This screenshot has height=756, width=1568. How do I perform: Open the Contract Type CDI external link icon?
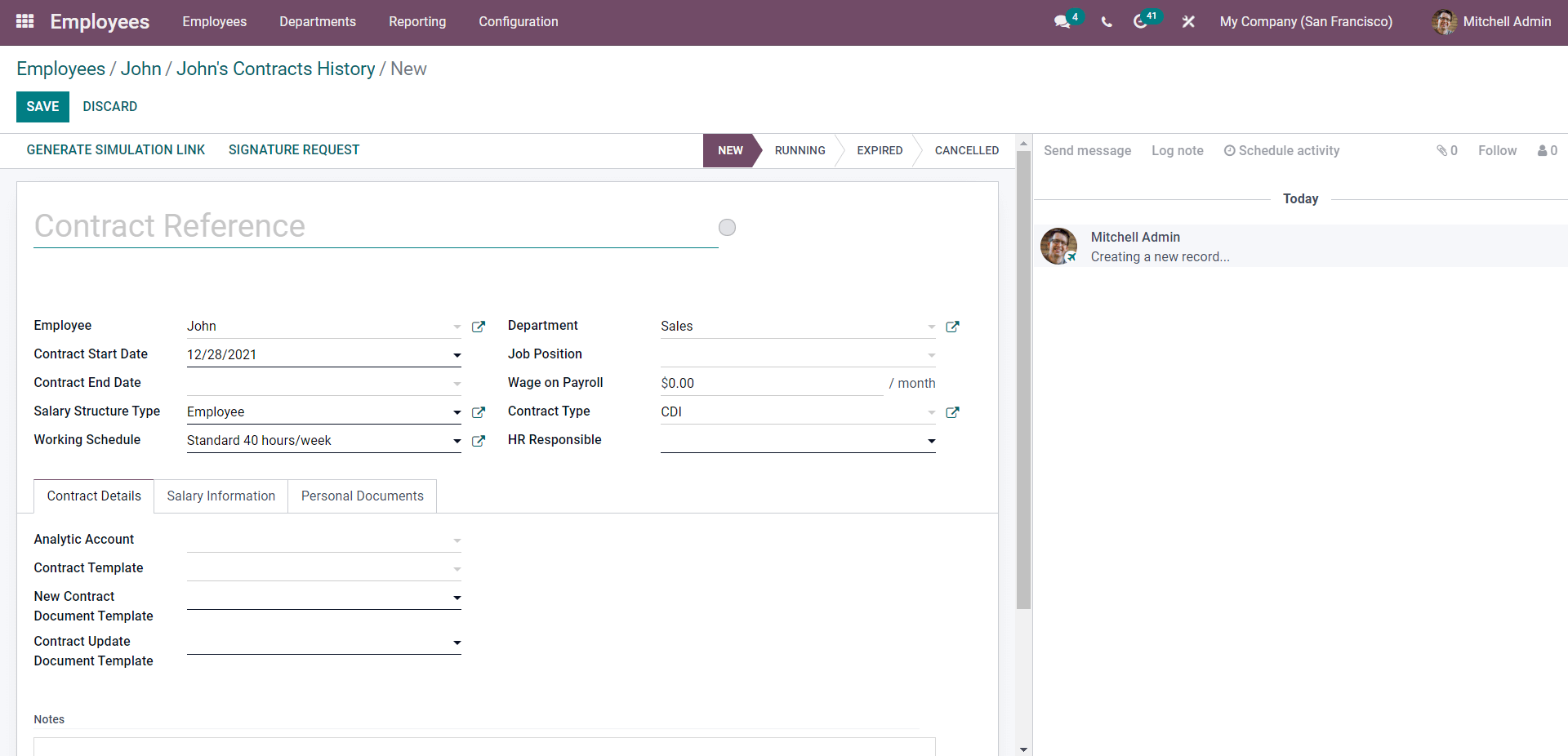(952, 412)
